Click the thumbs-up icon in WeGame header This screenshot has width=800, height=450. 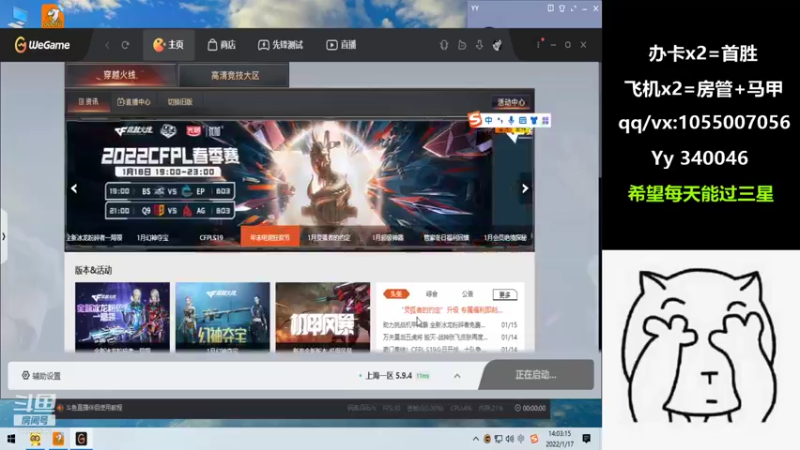click(x=462, y=45)
